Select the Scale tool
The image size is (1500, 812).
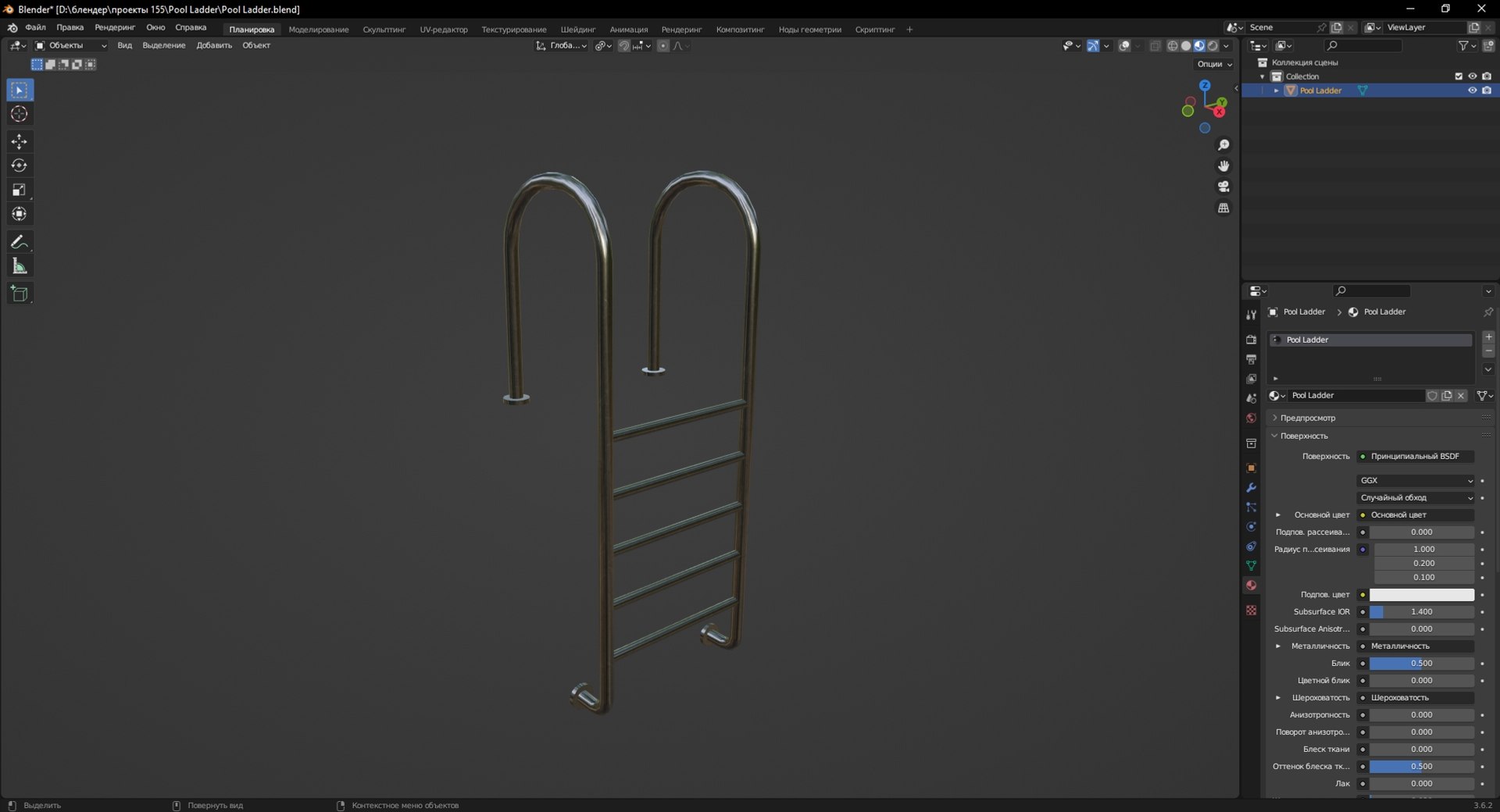(x=20, y=190)
